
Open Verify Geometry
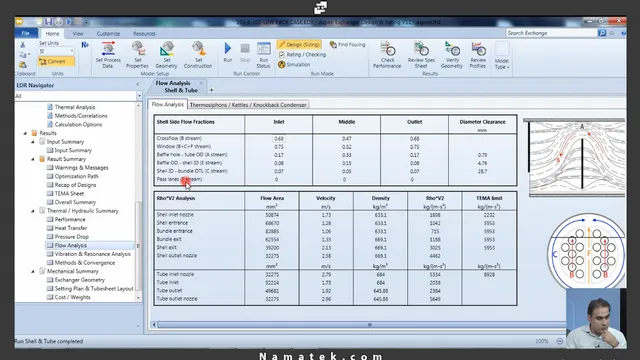coord(451,55)
